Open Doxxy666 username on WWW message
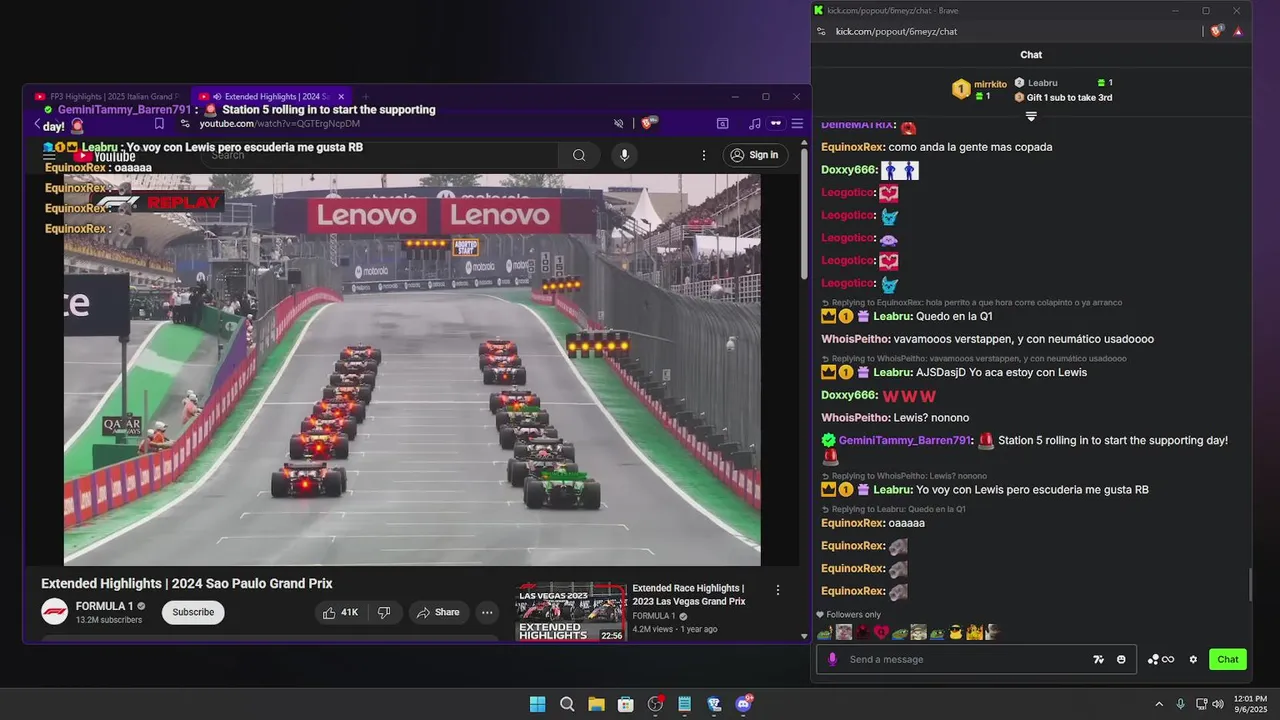Image resolution: width=1280 pixels, height=720 pixels. coord(848,395)
